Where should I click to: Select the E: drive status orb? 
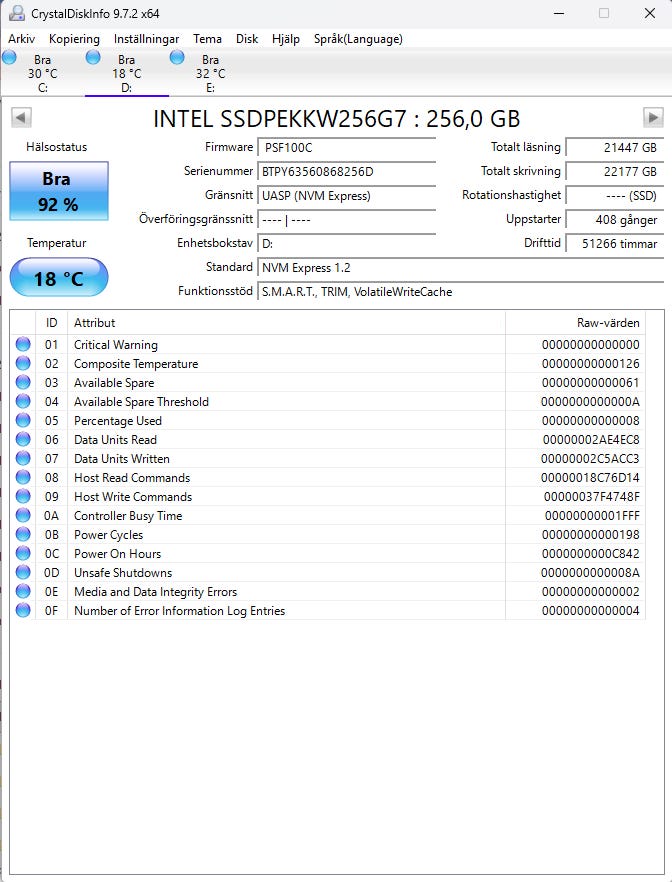(x=178, y=58)
